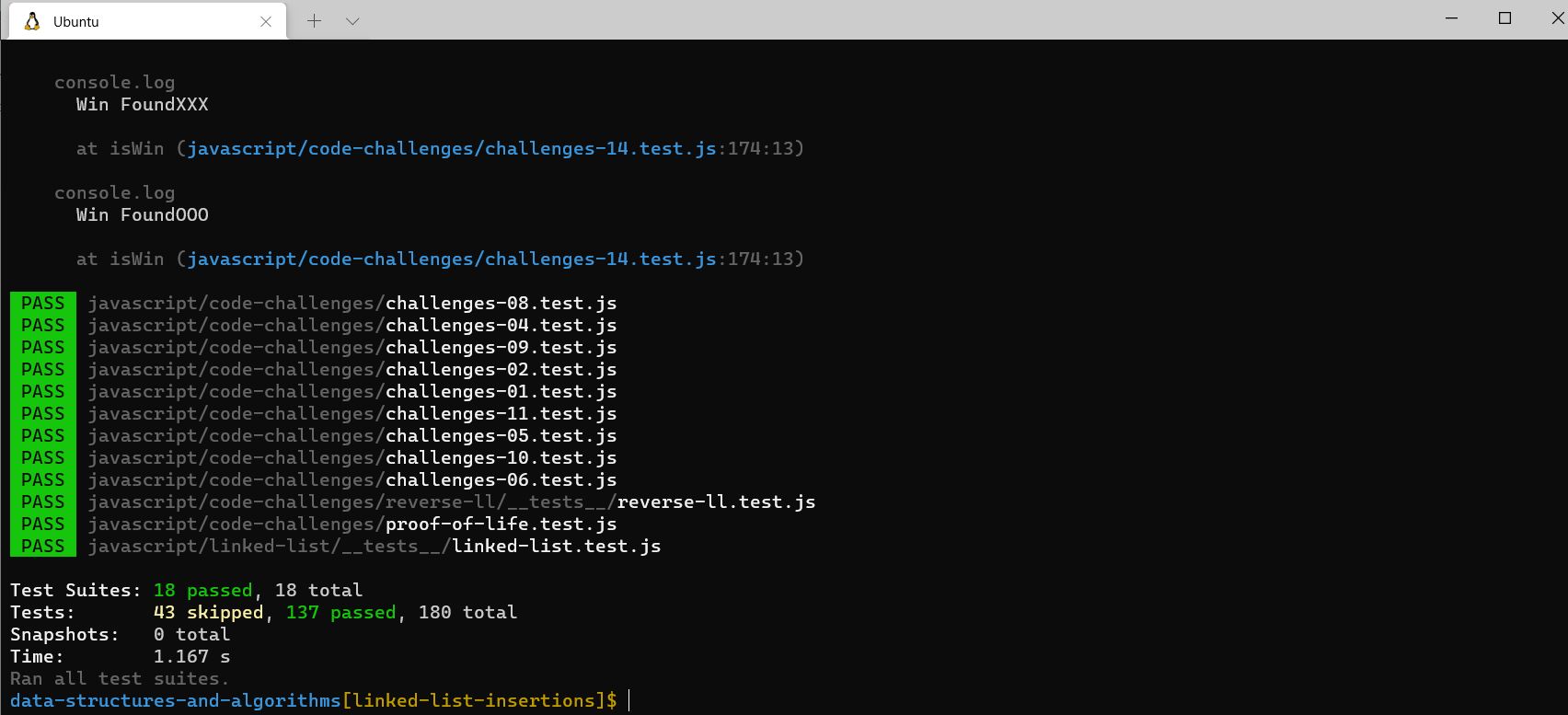The height and width of the screenshot is (715, 1568).
Task: Click 'Win FoundXXX' console output
Action: (142, 104)
